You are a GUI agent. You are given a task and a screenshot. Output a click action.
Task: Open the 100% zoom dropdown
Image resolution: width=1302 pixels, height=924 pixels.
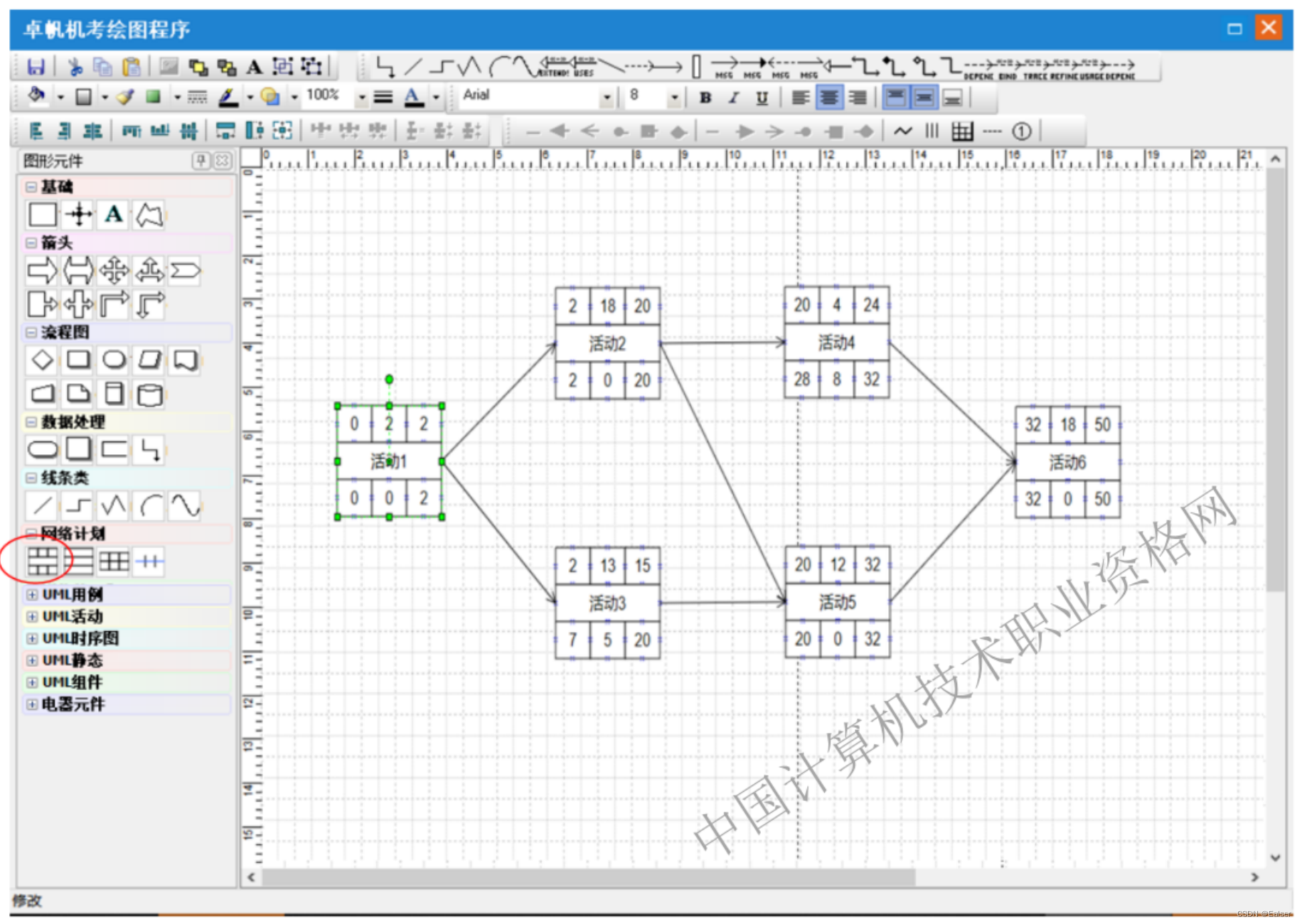click(363, 97)
